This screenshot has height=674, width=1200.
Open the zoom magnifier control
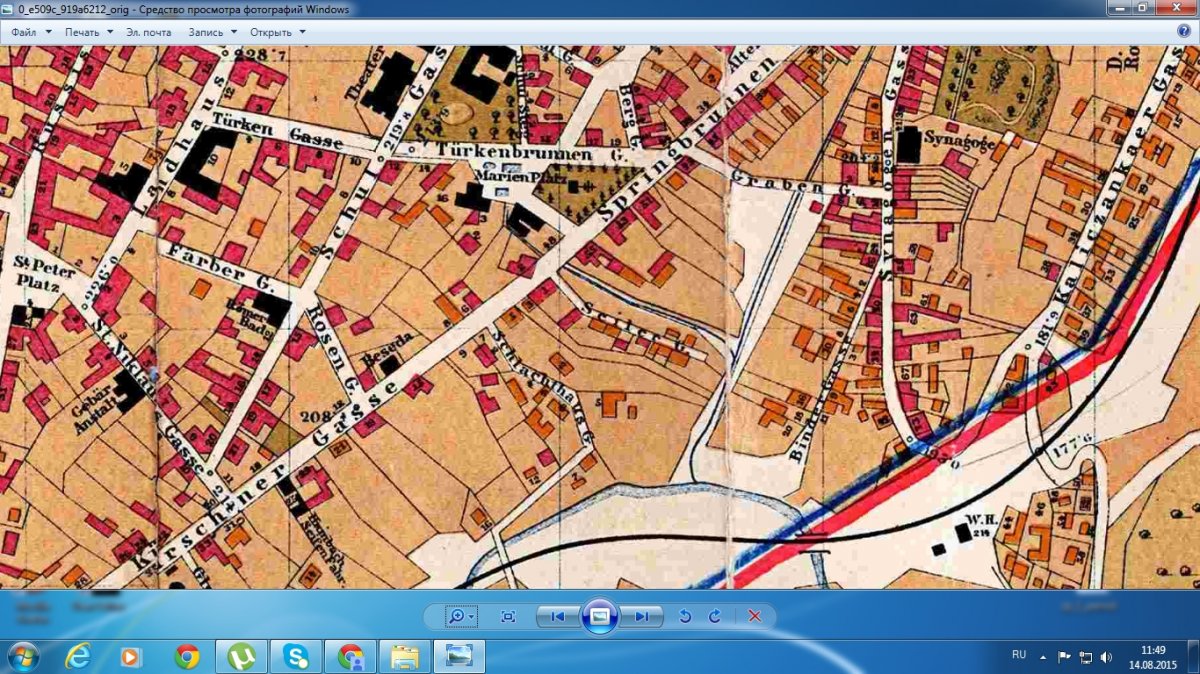pos(460,616)
